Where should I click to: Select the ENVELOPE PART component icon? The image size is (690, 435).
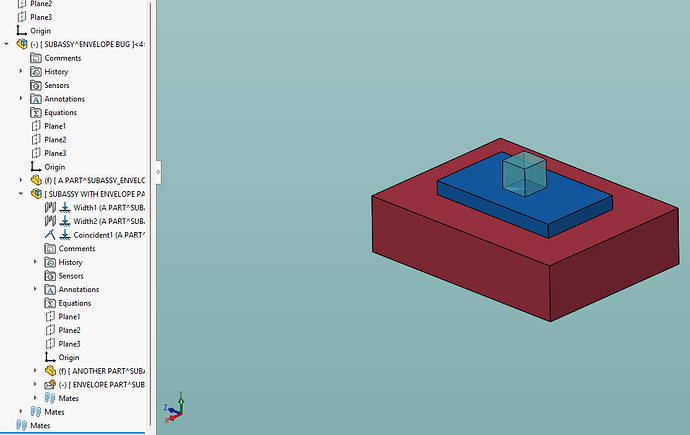click(50, 385)
